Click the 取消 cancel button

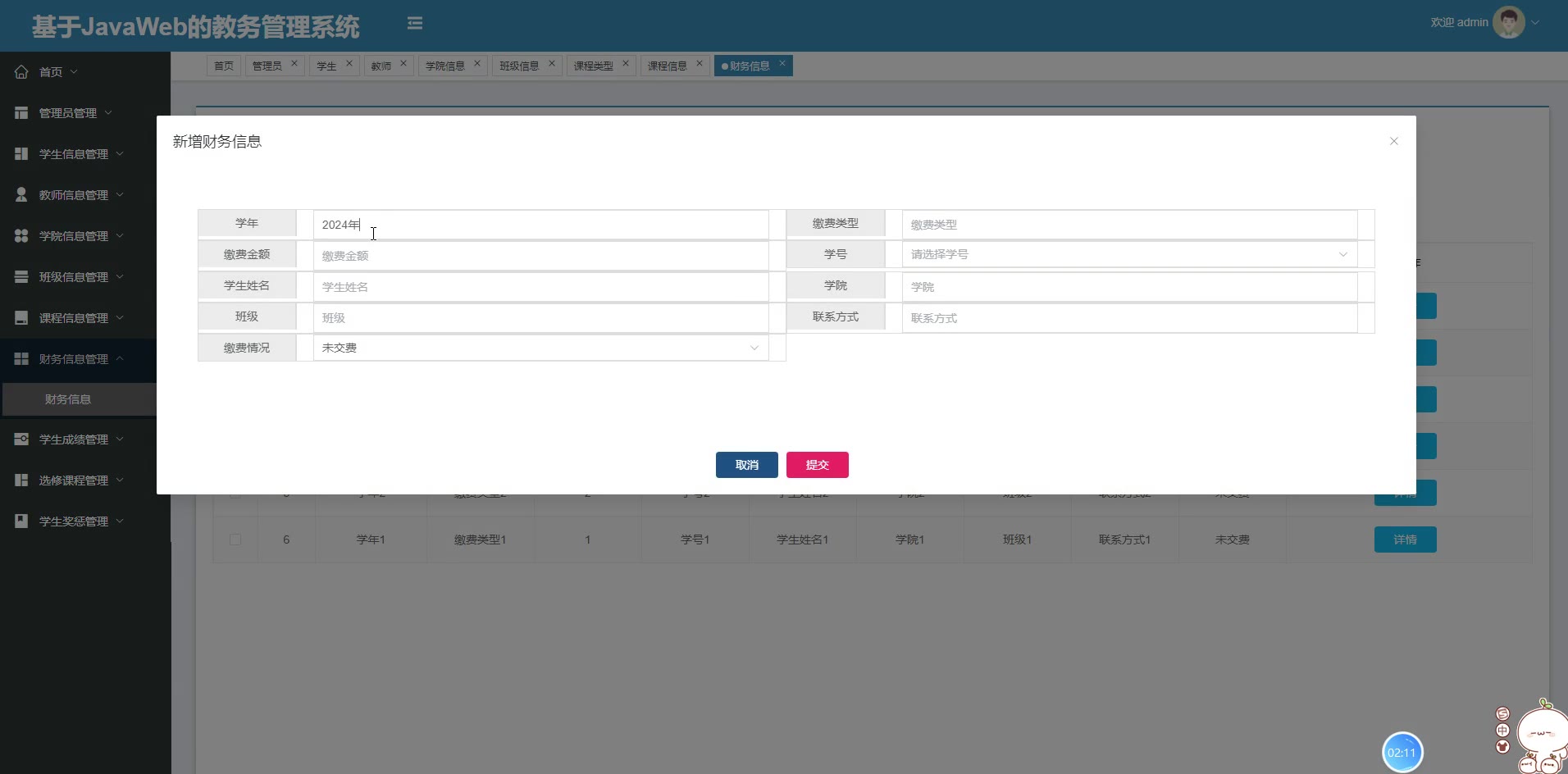(x=746, y=465)
